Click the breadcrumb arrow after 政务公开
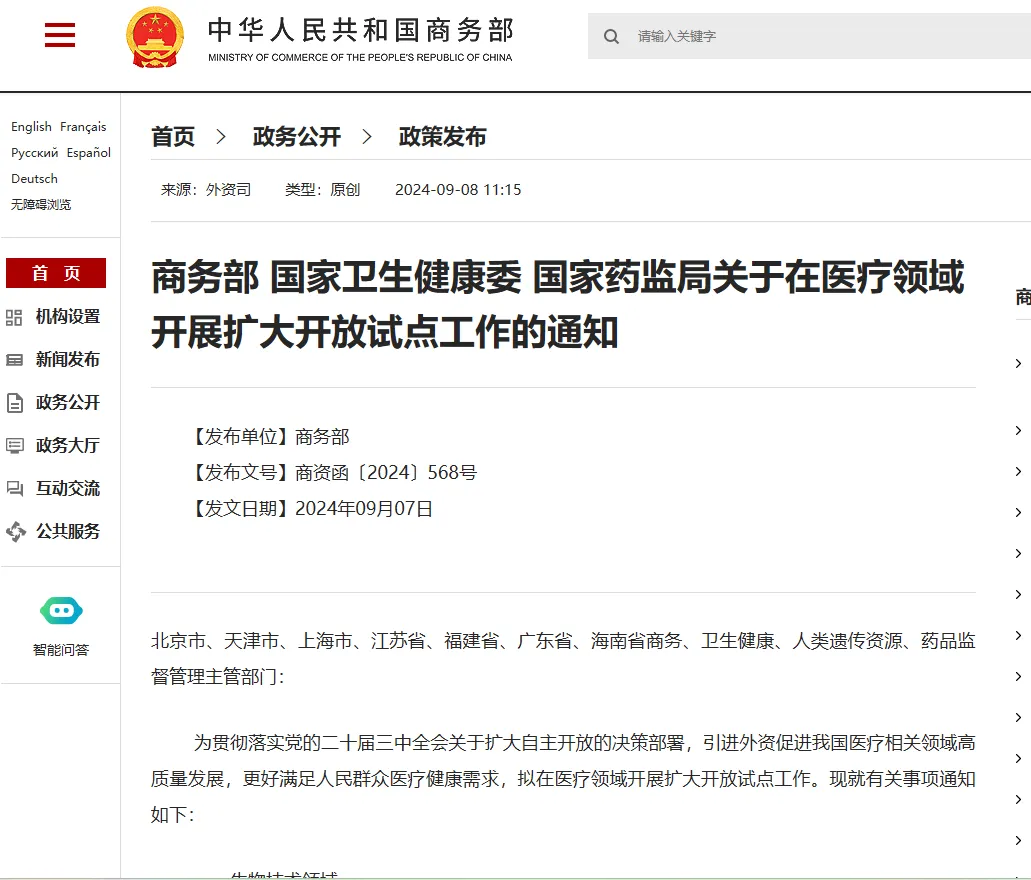The image size is (1031, 880). (x=367, y=137)
